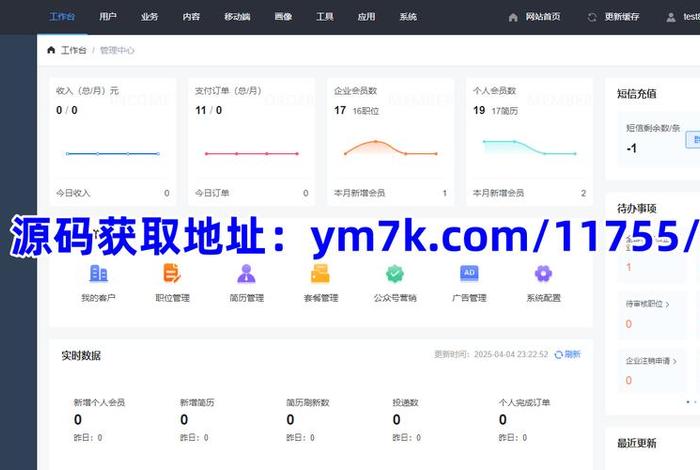Open the 应用 menu

367,17
